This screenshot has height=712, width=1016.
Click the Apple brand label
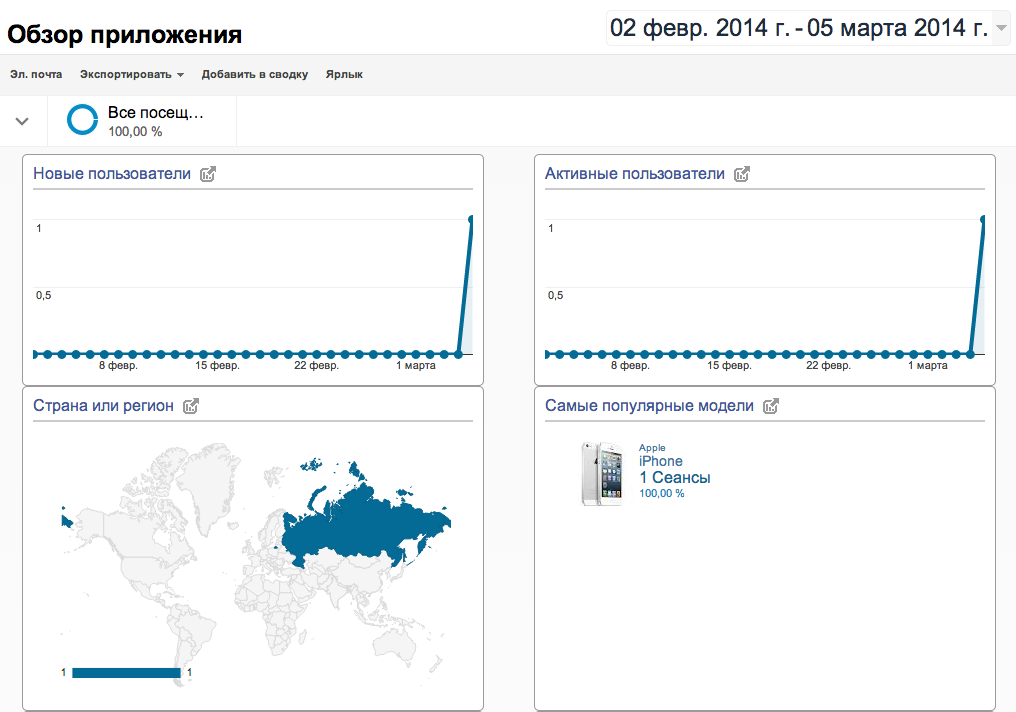tap(652, 448)
